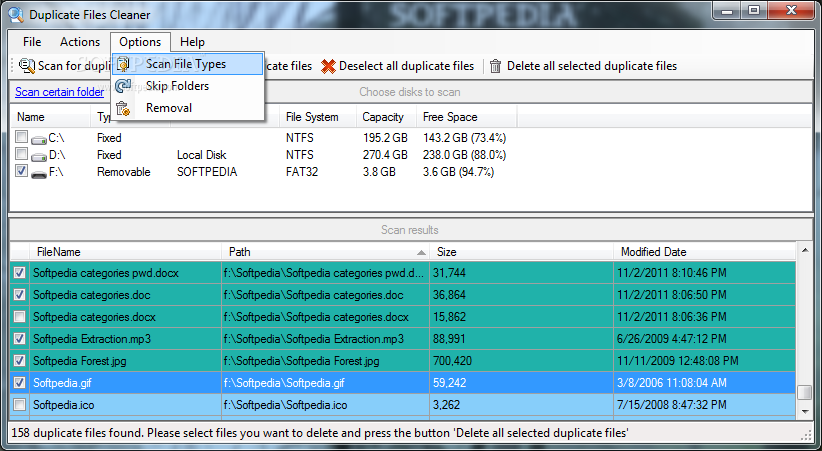Click the Scan File Types menu icon
Viewport: 822px width, 451px height.
[123, 64]
